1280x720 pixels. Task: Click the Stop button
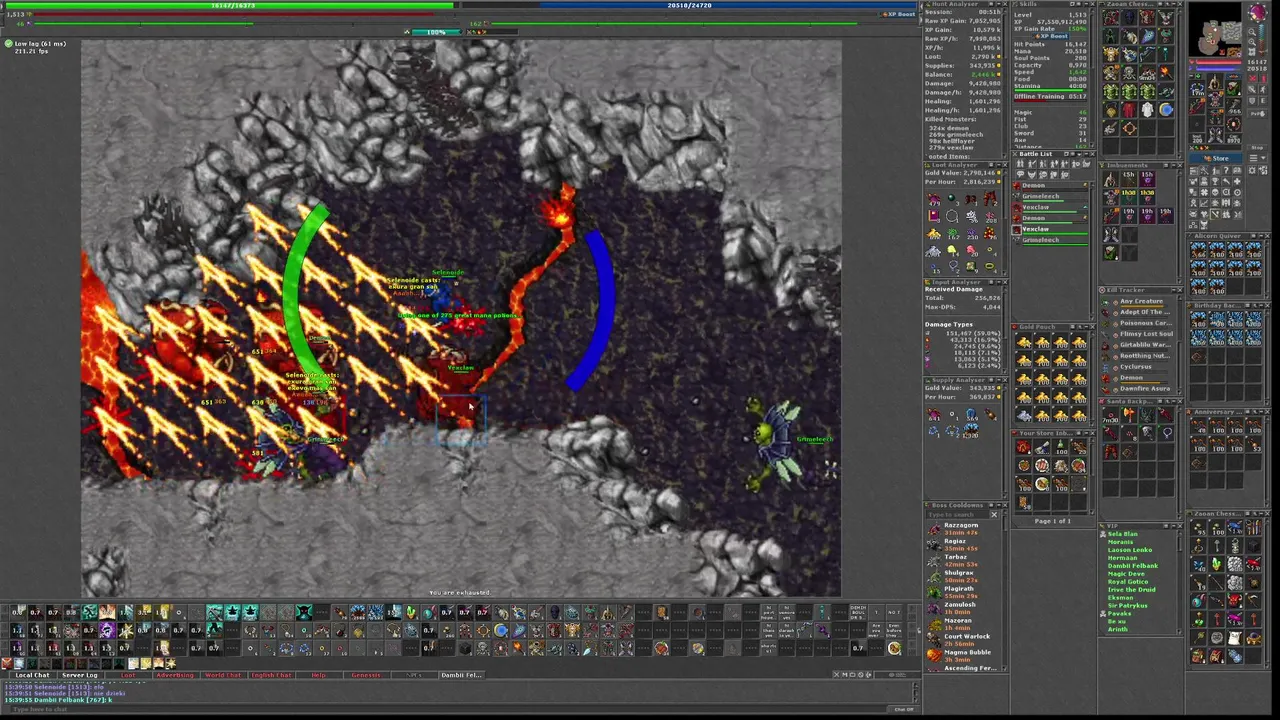click(x=1257, y=148)
